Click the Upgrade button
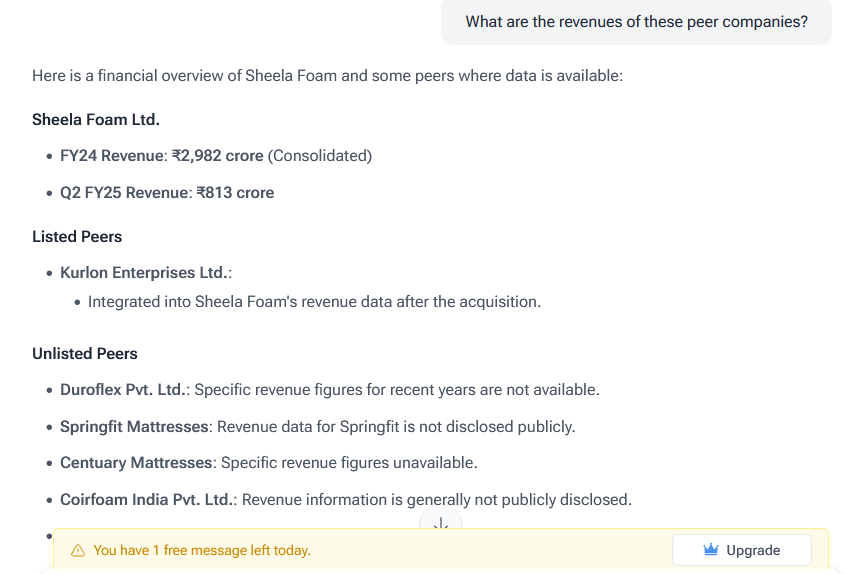Screen dimensions: 852x574 point(742,550)
